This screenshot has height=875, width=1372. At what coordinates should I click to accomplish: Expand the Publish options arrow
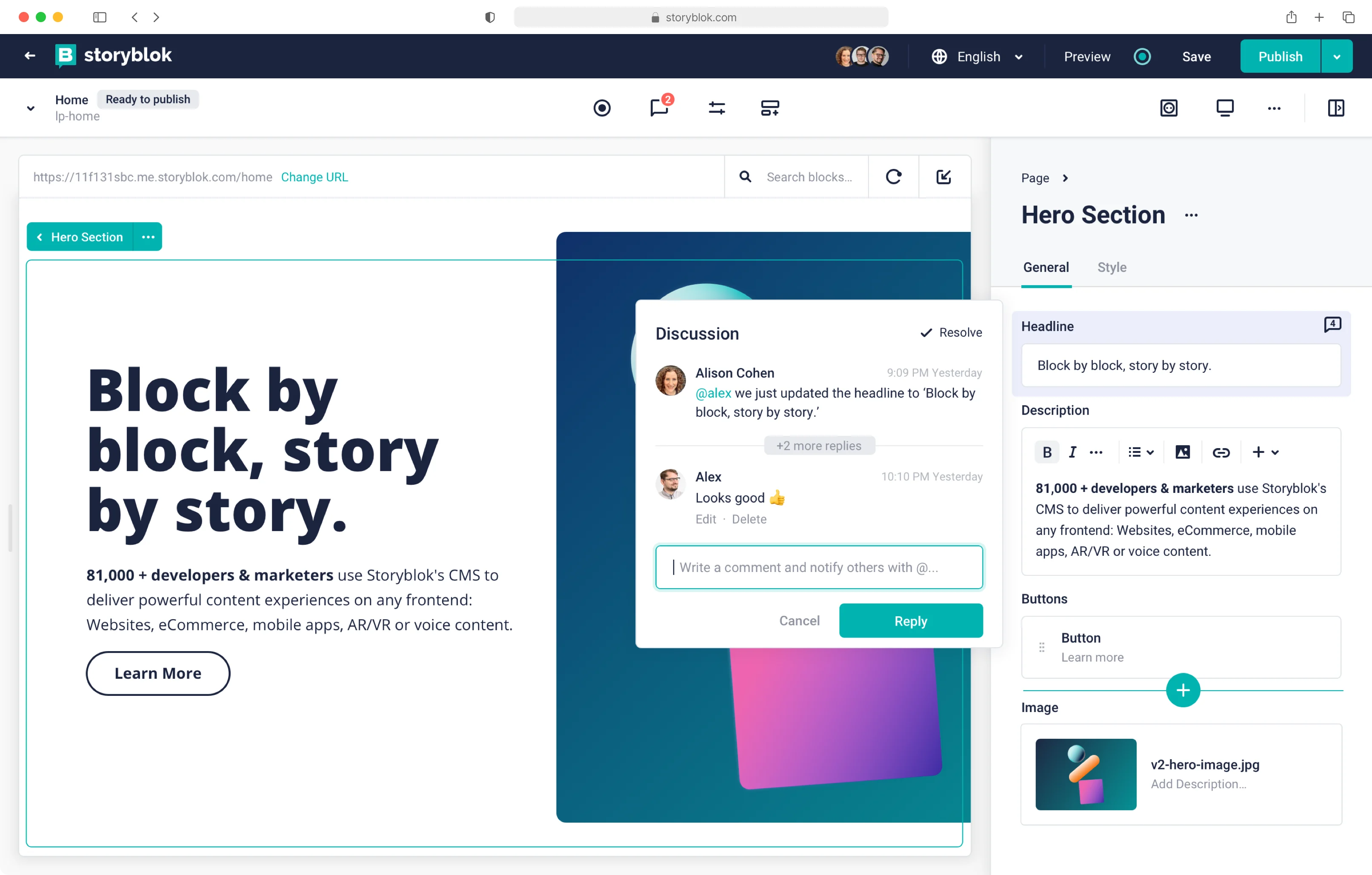[1337, 57]
